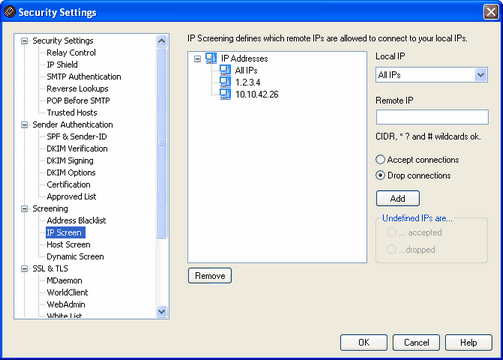The height and width of the screenshot is (360, 503).
Task: Open Certification page
Action: 69,185
